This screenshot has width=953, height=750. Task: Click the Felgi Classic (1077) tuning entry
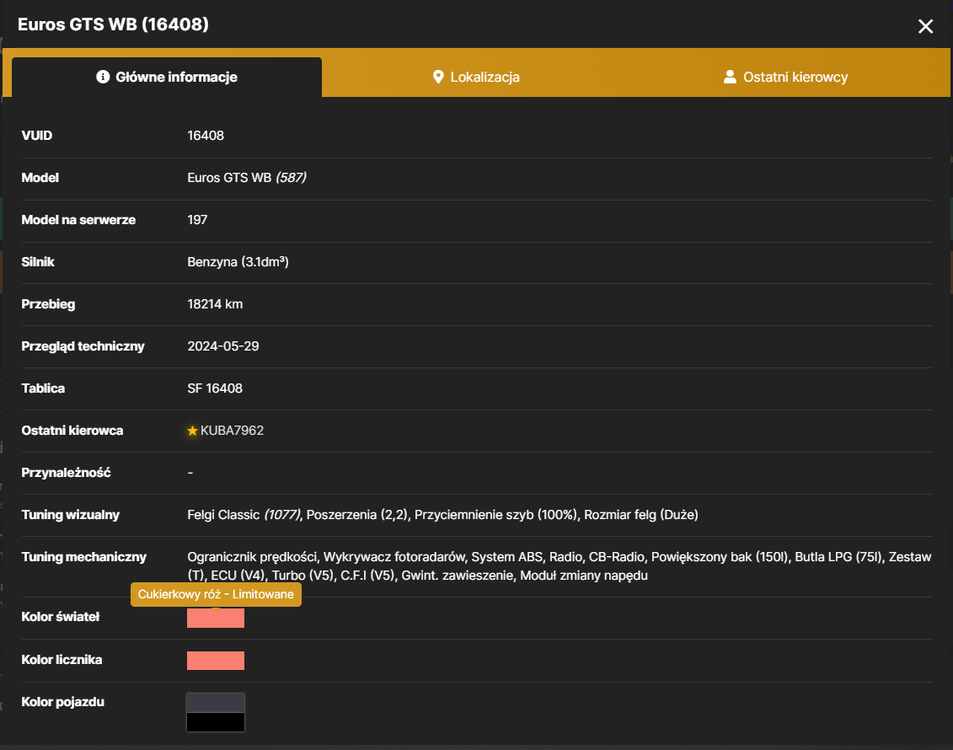(244, 515)
